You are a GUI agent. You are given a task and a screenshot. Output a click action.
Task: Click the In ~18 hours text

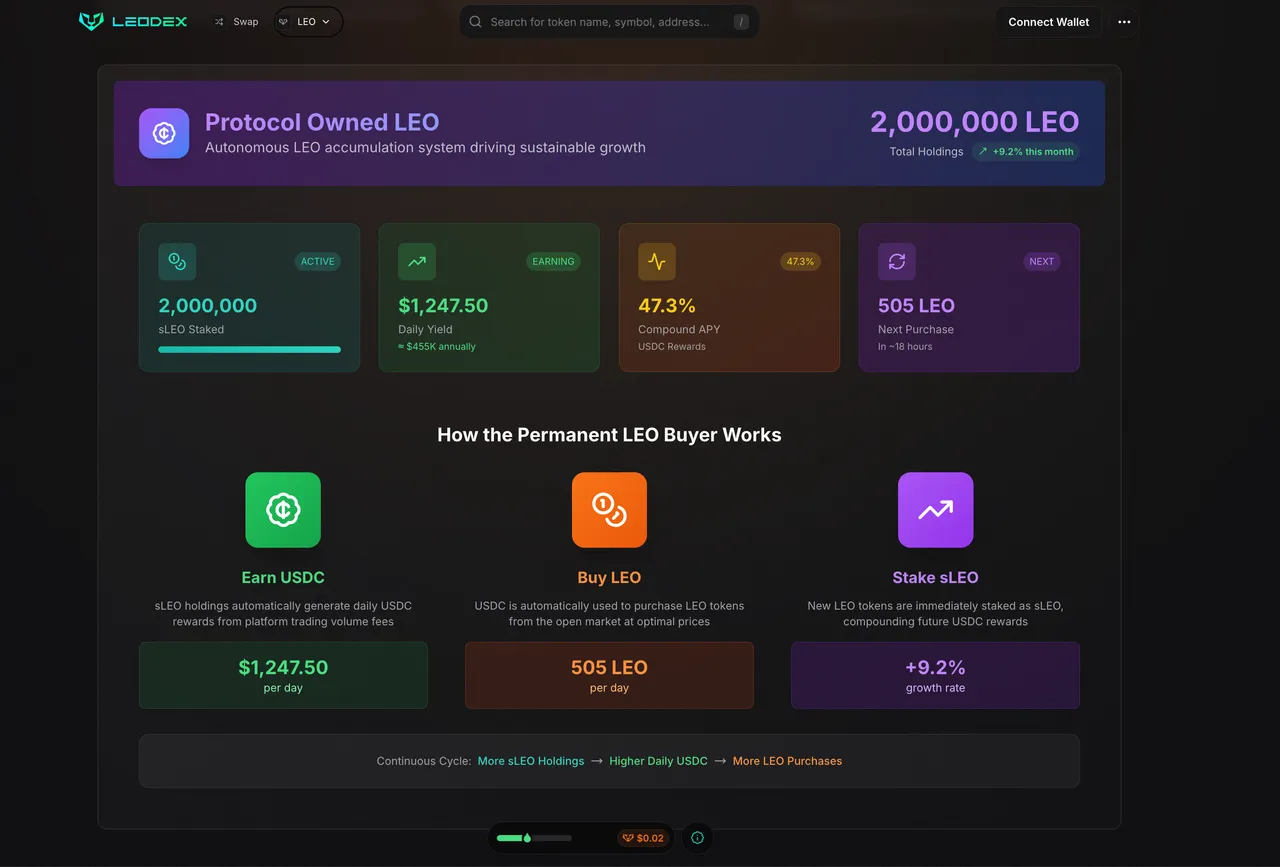[905, 346]
